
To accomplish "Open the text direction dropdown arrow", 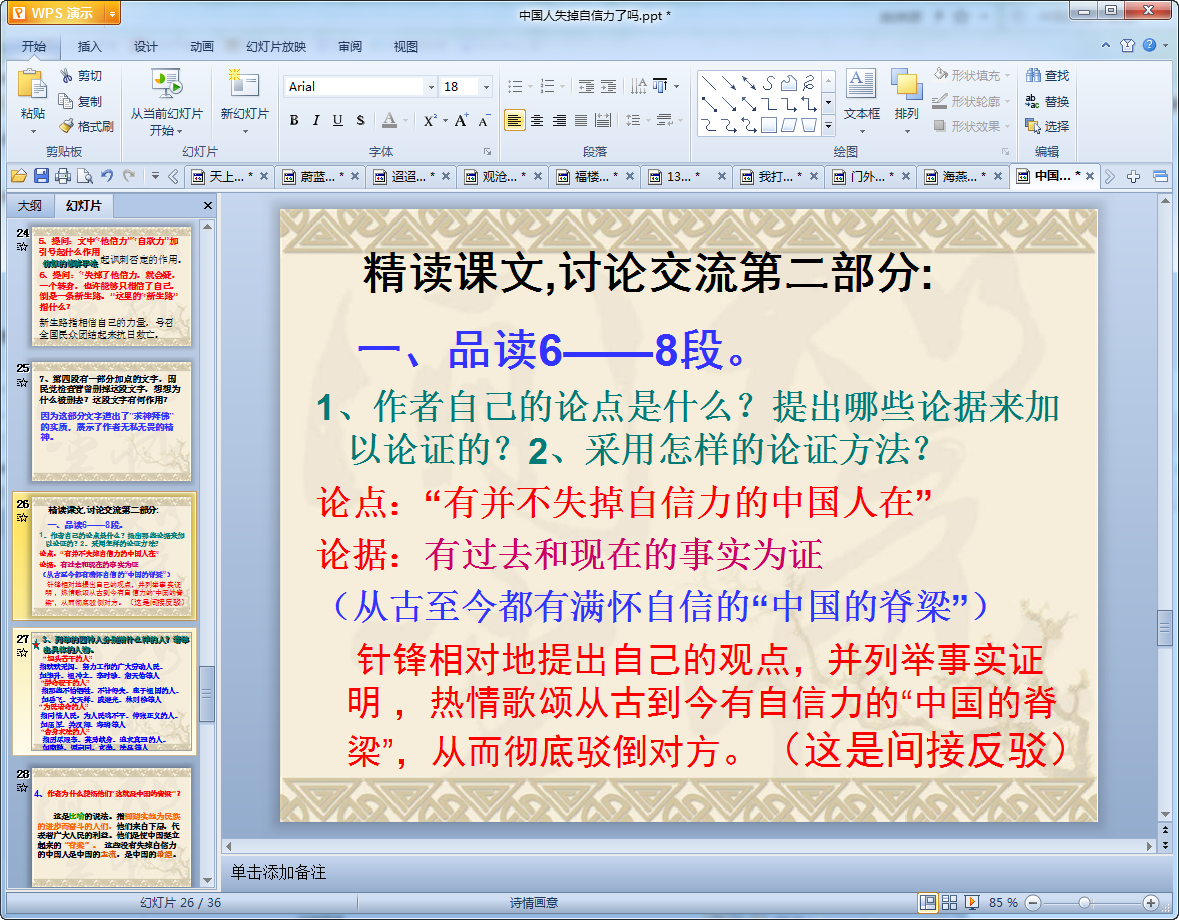I will pyautogui.click(x=677, y=86).
